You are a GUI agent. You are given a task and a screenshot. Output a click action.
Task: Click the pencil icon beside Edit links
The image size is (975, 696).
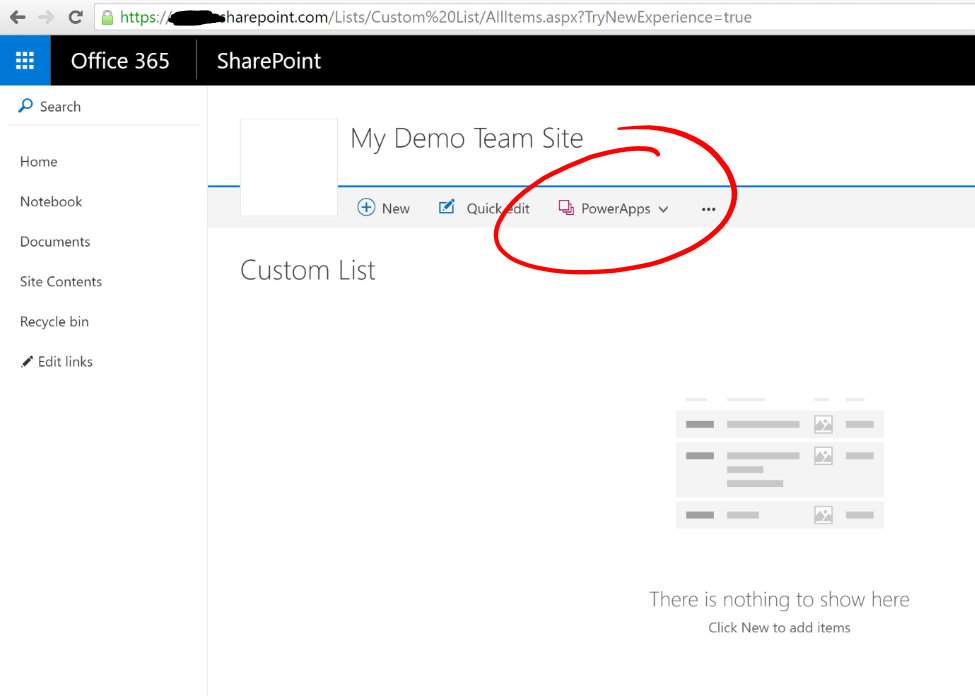(x=27, y=361)
